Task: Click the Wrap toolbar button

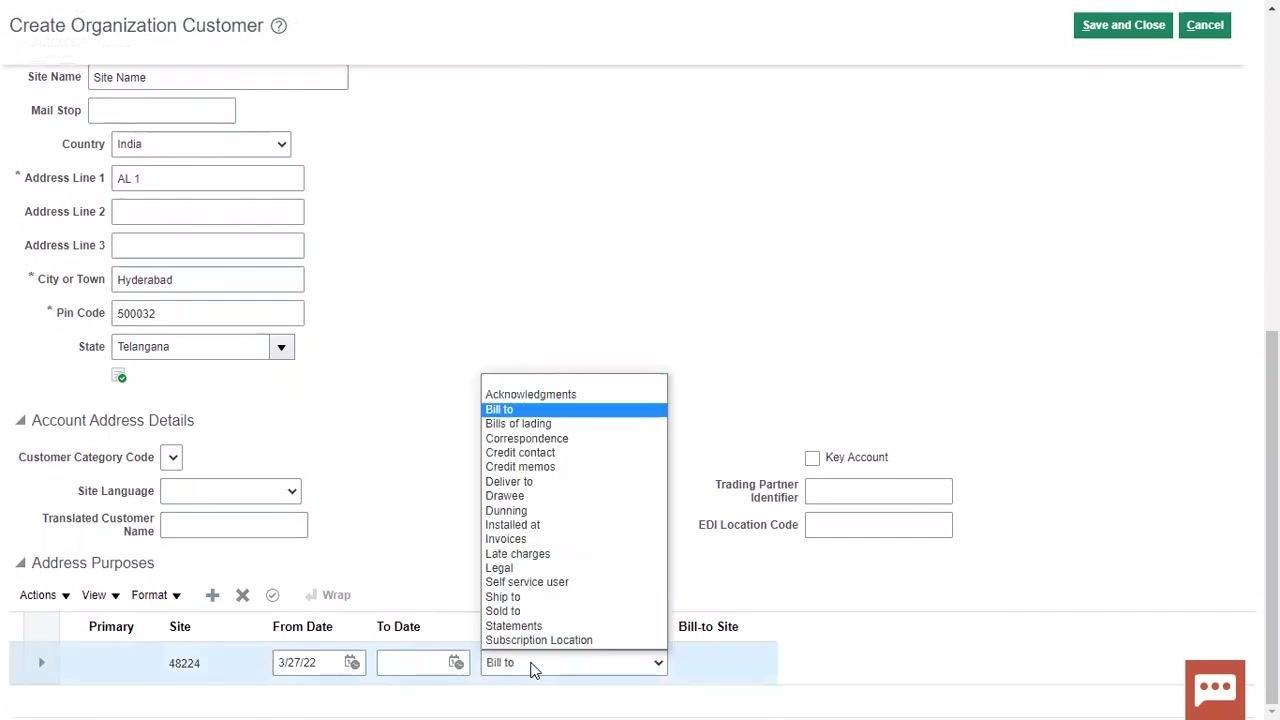Action: pos(328,595)
